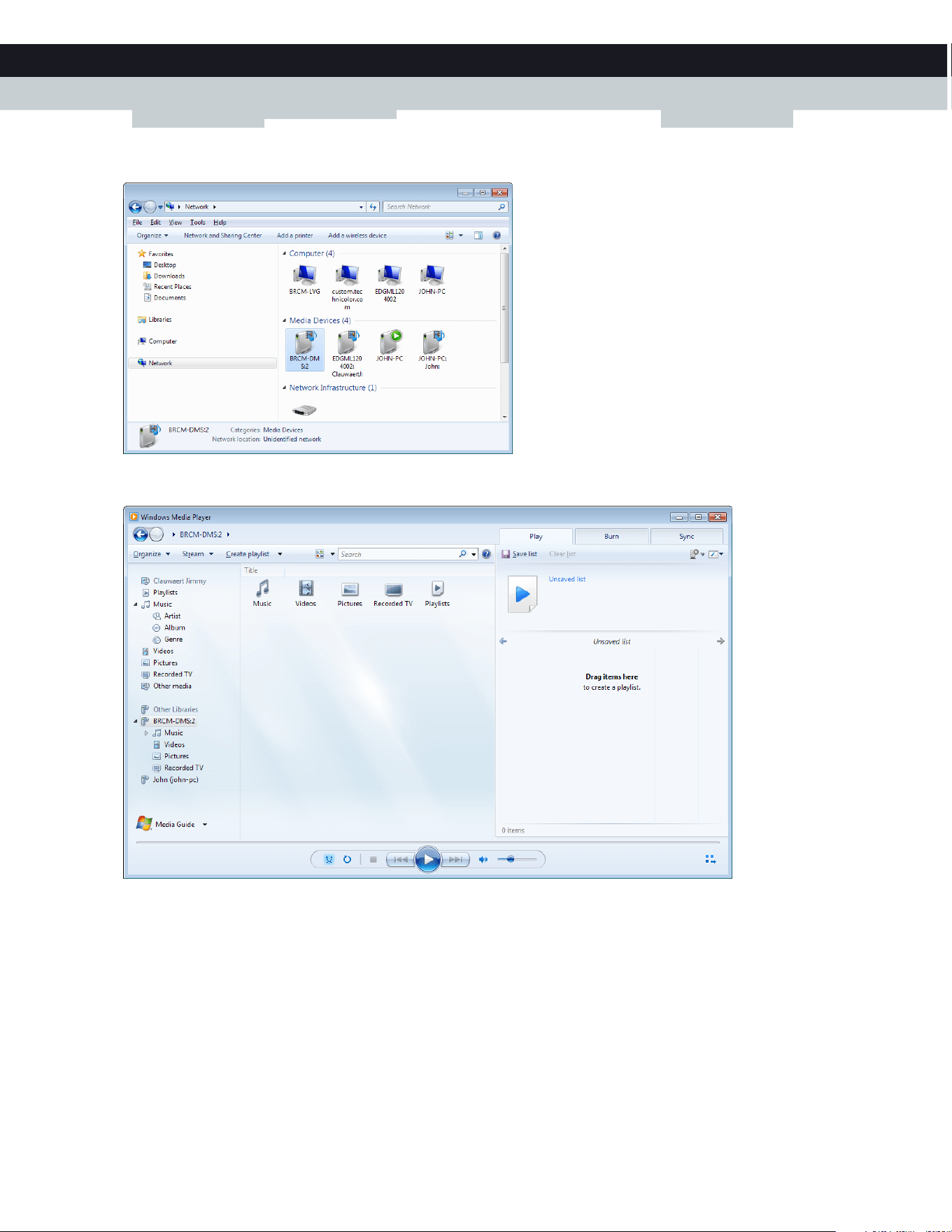Click the Stop playback button
This screenshot has height=1232, width=952.
[x=373, y=859]
